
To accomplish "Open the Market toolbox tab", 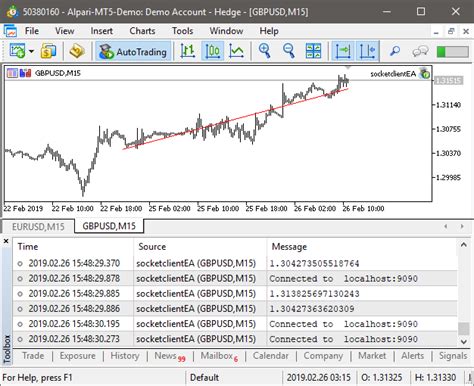I will [x=372, y=356].
